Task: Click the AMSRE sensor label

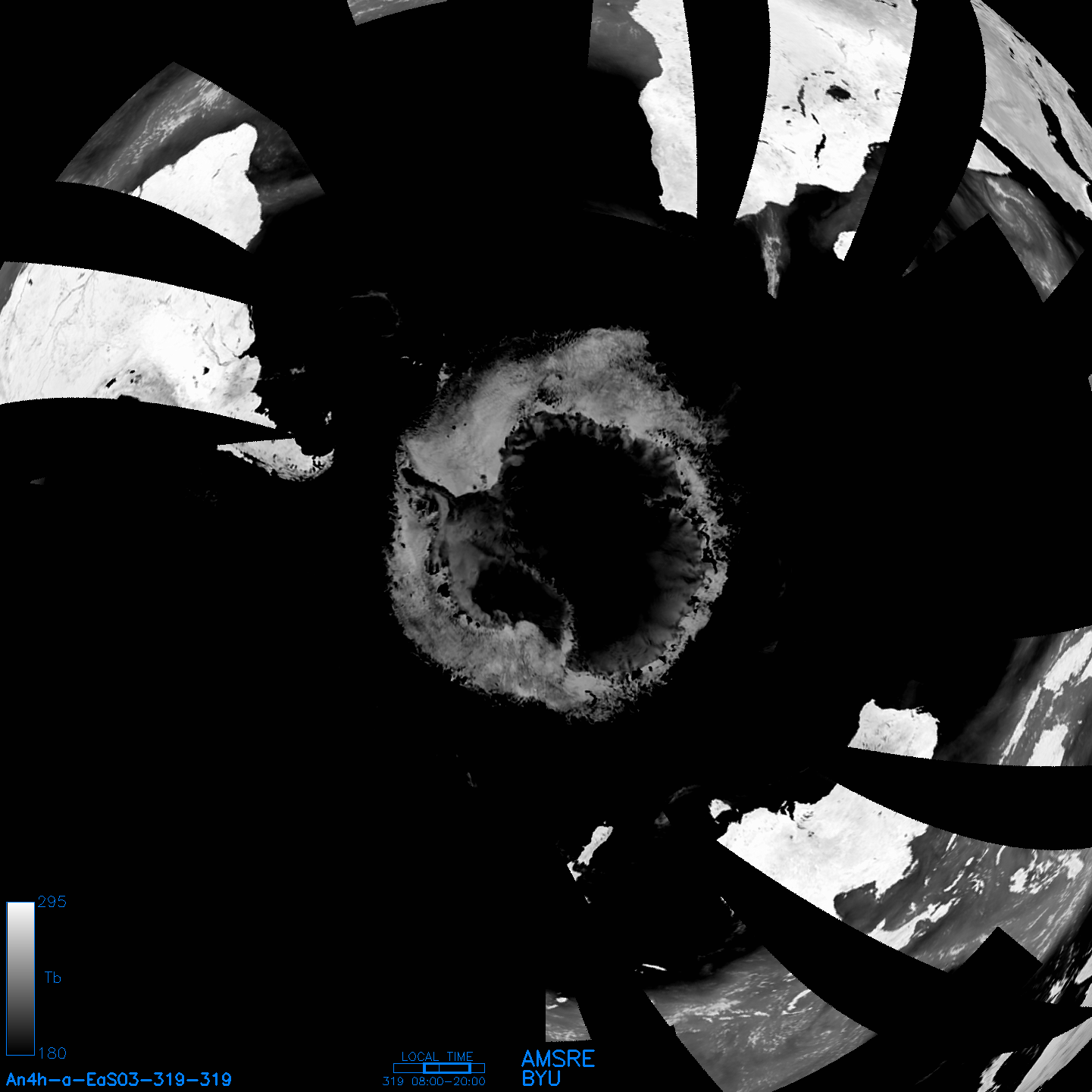Action: (559, 1059)
